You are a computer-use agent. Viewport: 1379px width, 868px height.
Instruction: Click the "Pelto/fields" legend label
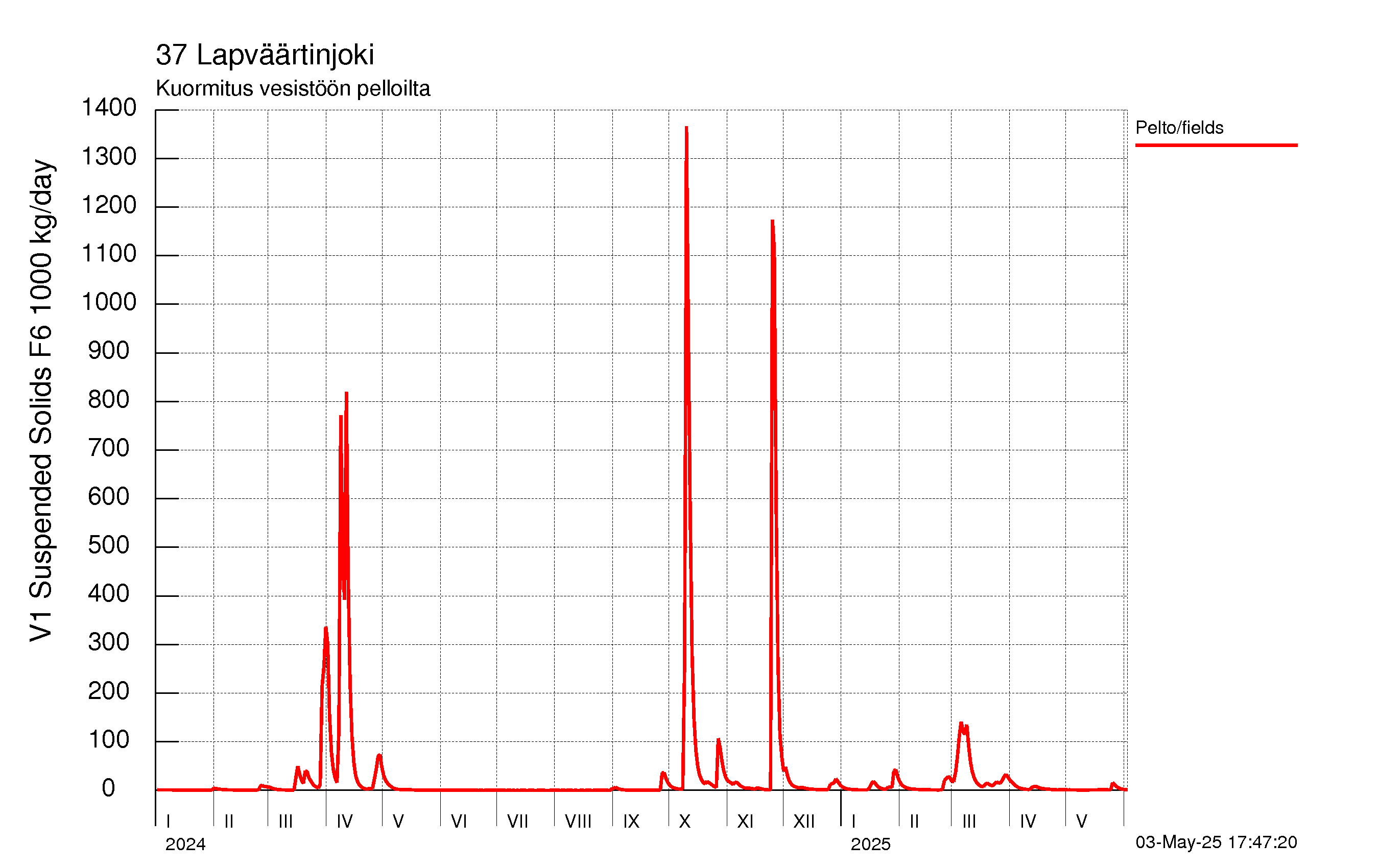1179,127
